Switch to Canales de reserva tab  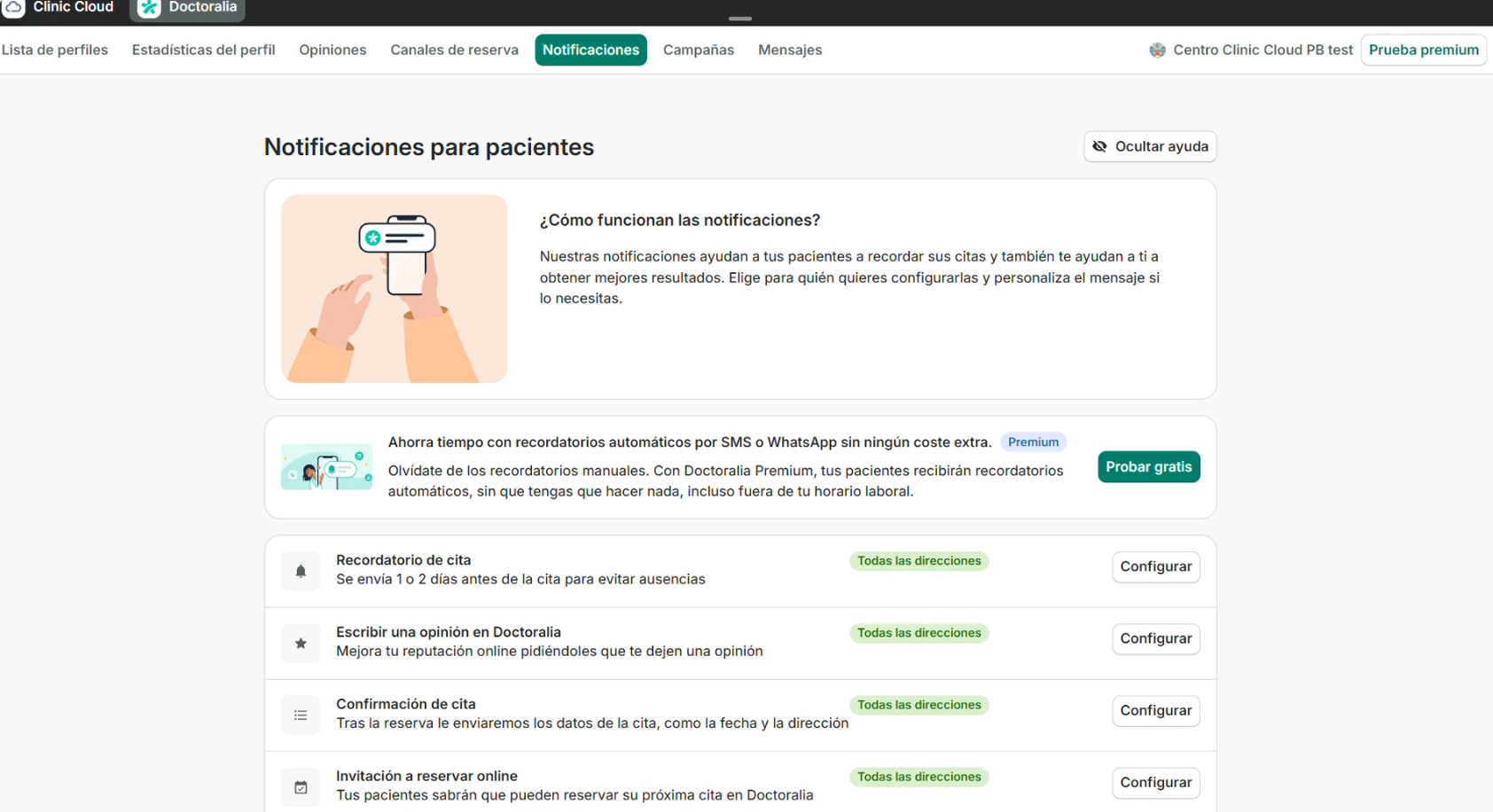pyautogui.click(x=454, y=51)
